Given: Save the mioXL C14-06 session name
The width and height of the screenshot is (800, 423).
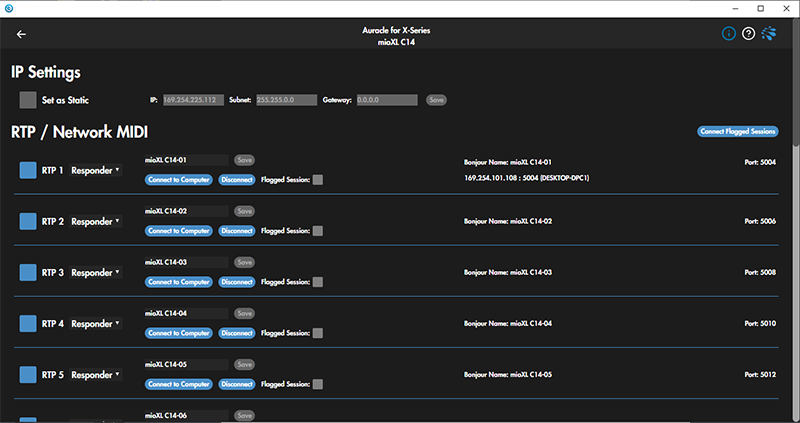Looking at the screenshot, I should pos(244,415).
